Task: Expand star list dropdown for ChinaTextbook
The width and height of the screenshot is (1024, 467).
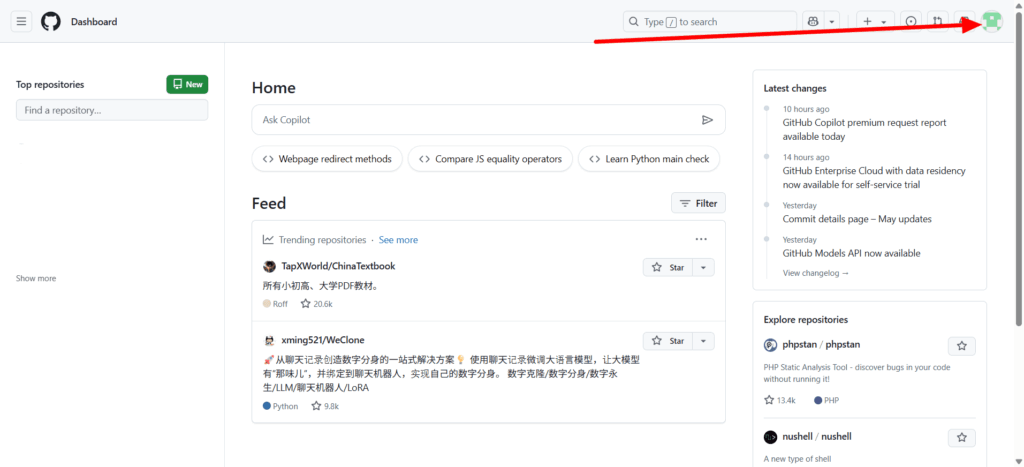Action: pos(703,268)
